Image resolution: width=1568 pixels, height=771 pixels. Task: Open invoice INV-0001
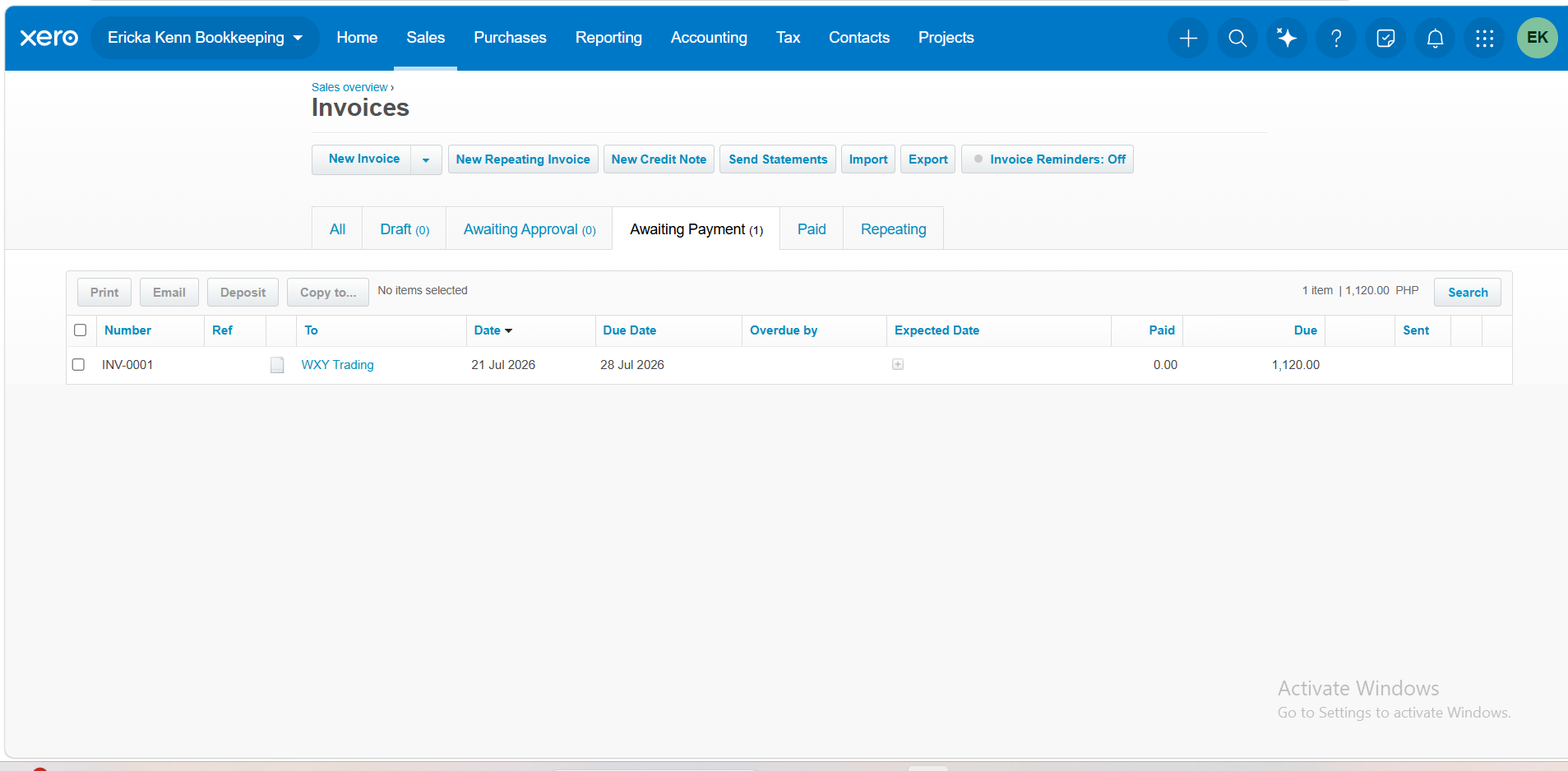(x=127, y=365)
